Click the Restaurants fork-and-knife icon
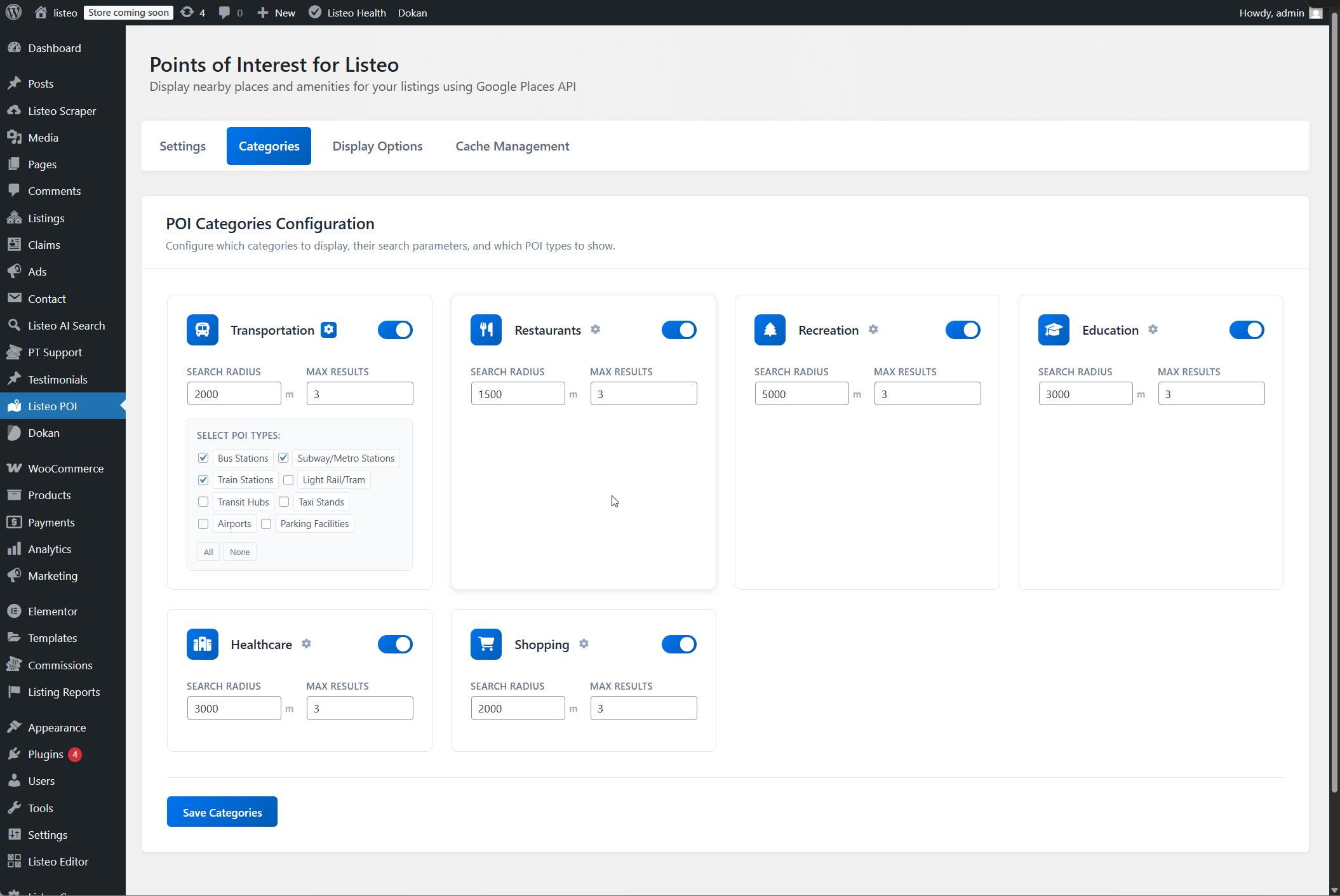The width and height of the screenshot is (1340, 896). click(486, 330)
